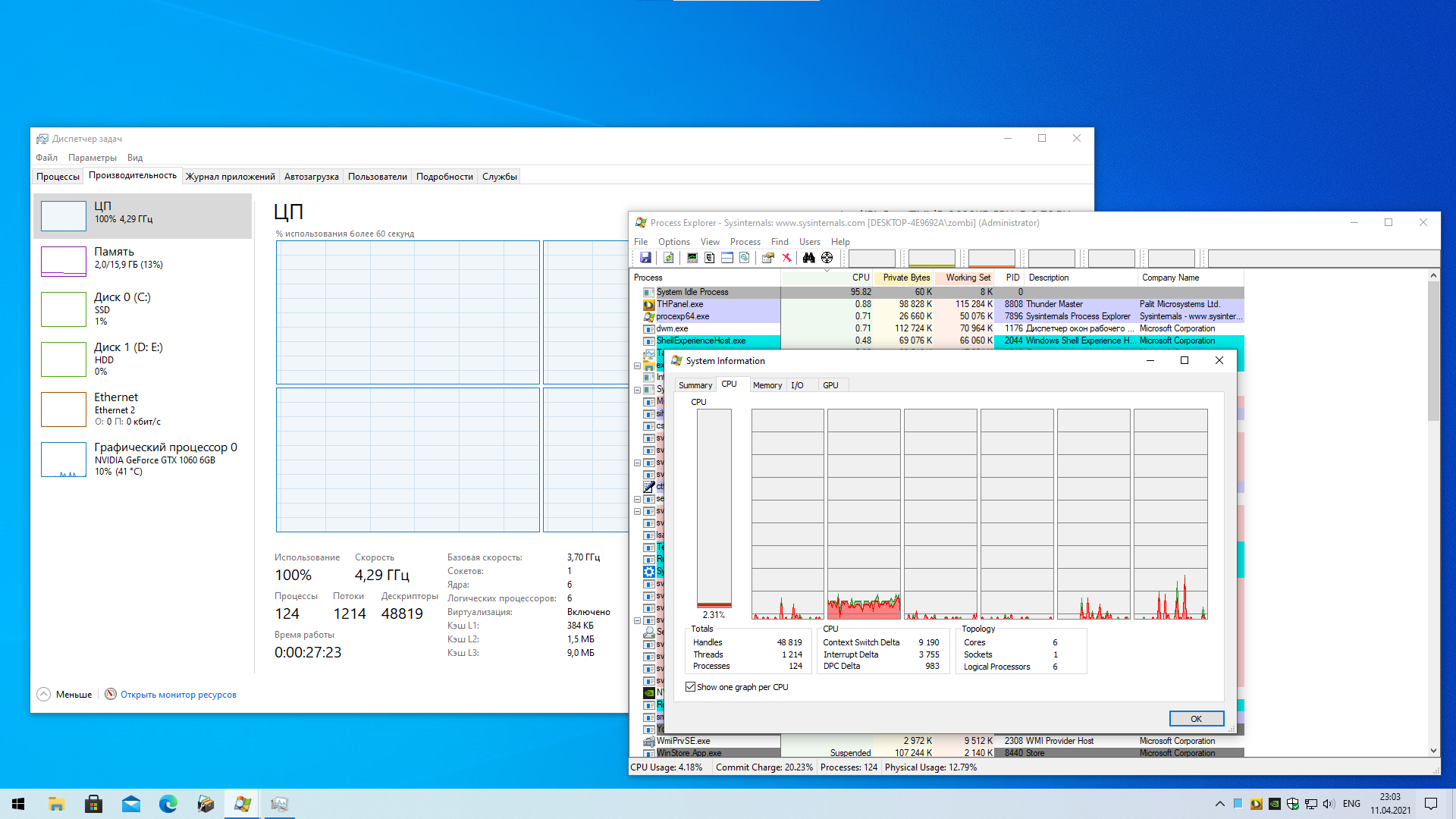
Task: Click the Properties toolbar icon with hand
Action: coord(767,258)
